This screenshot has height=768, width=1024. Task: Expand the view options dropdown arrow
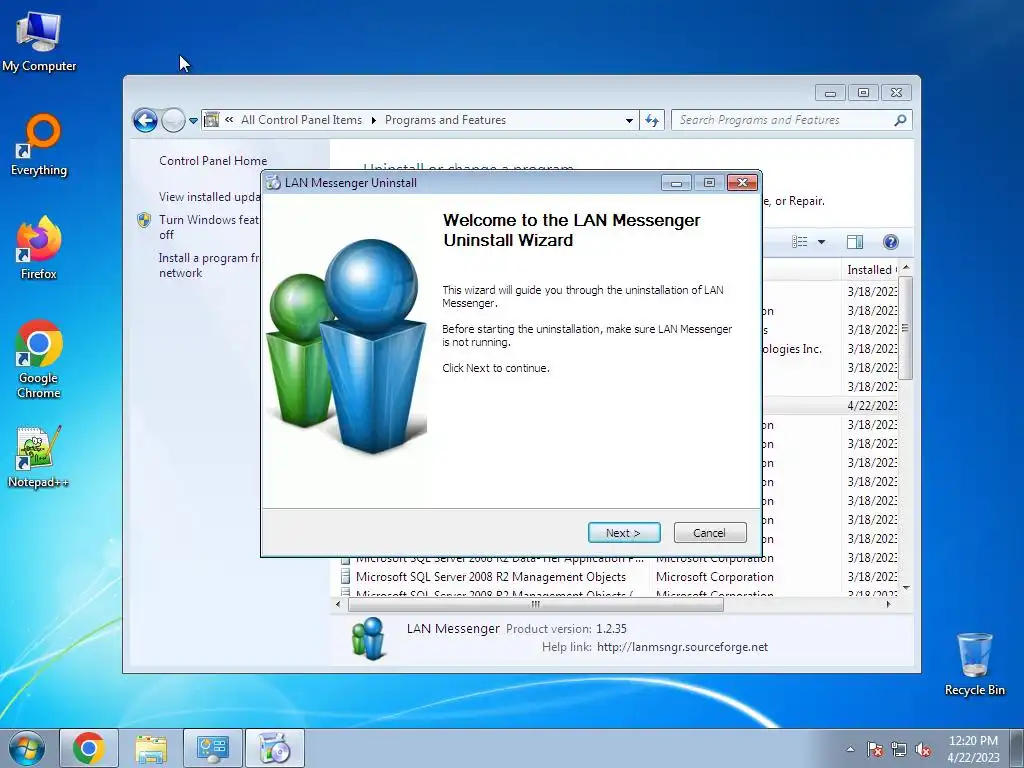pyautogui.click(x=822, y=242)
